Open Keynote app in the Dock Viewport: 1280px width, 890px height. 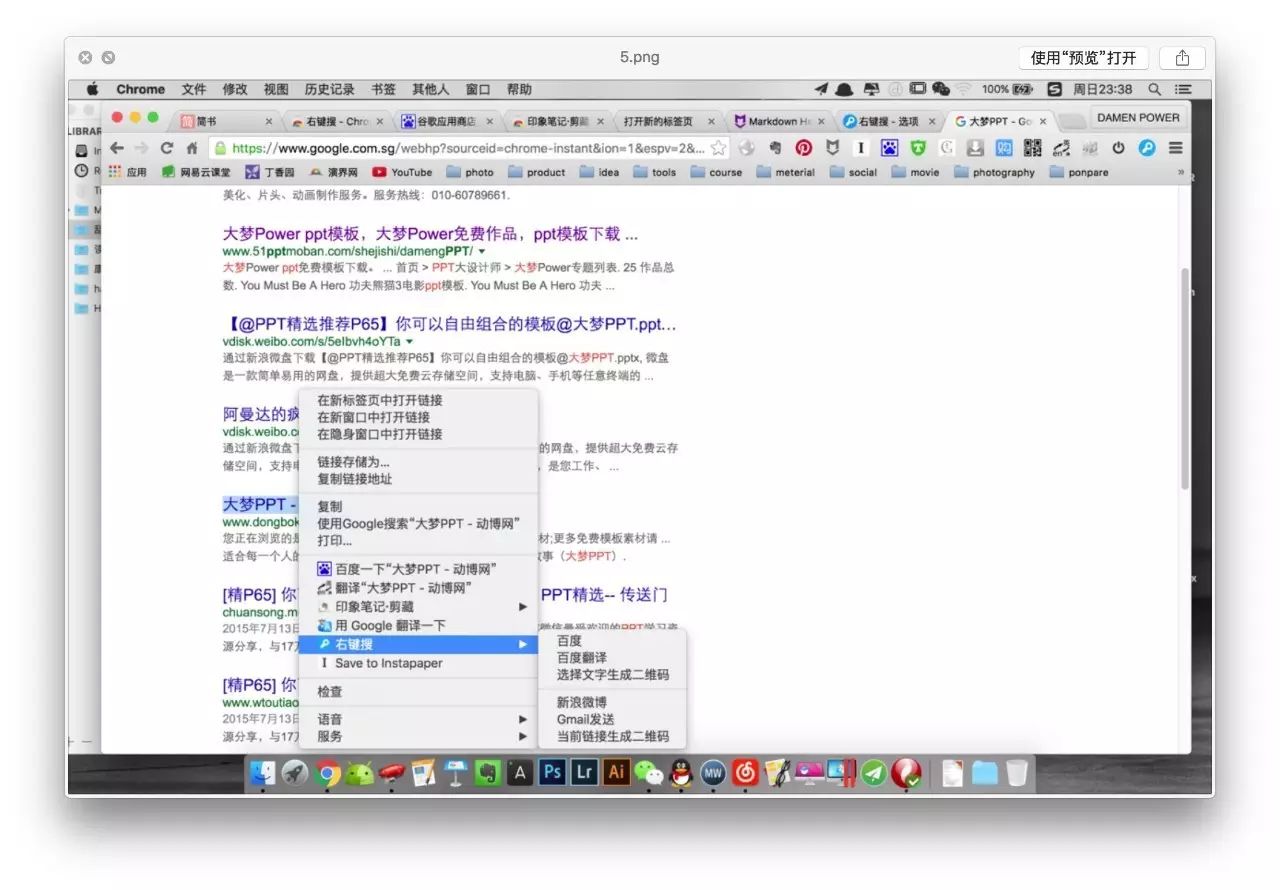point(456,772)
